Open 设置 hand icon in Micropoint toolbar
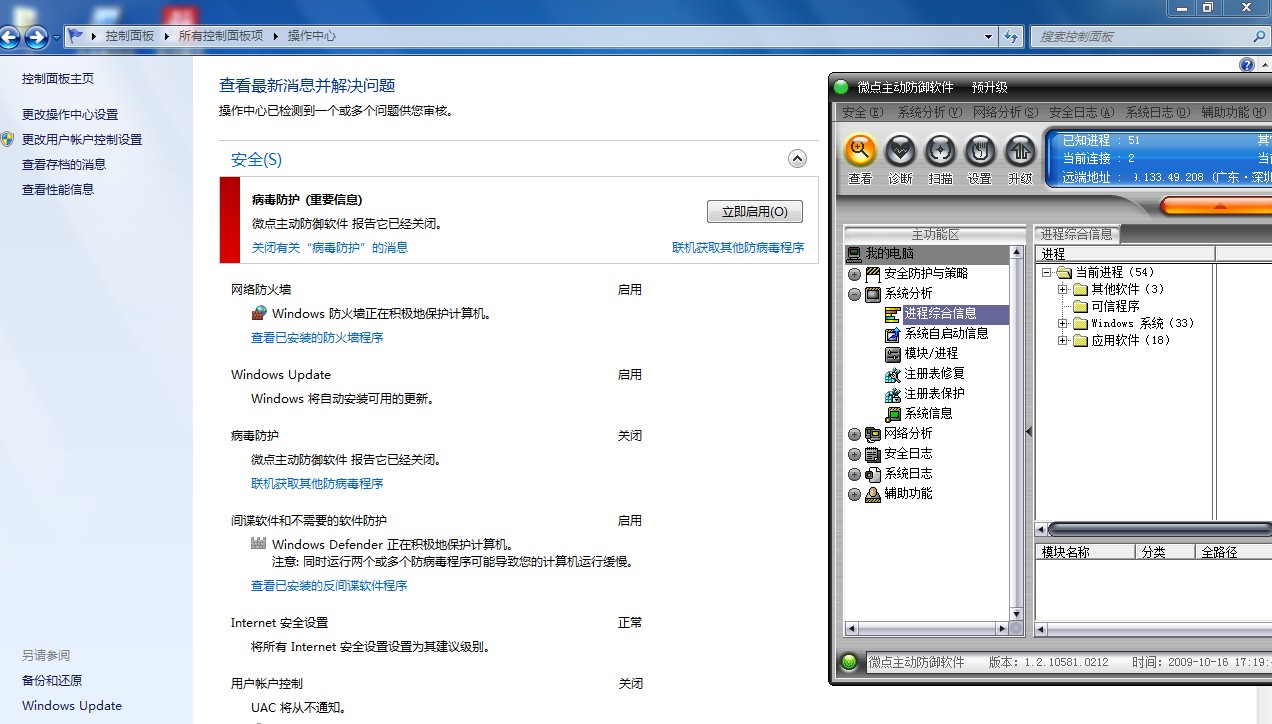1272x724 pixels. 980,151
